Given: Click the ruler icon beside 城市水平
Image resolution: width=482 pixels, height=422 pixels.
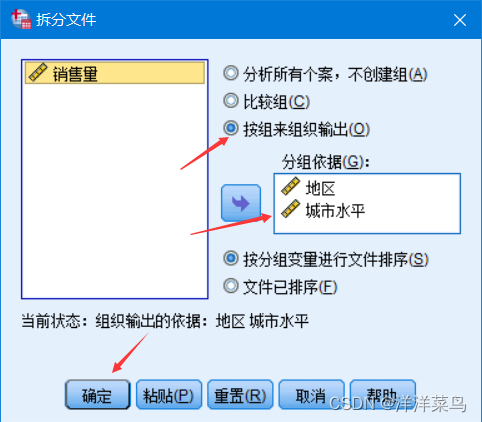Looking at the screenshot, I should tap(290, 209).
